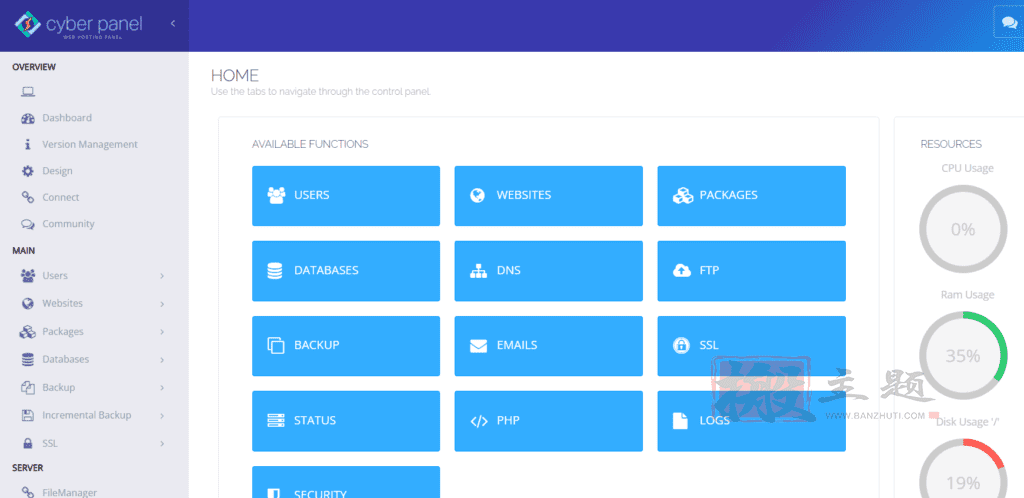Click the PHP tile code icon
The width and height of the screenshot is (1024, 498).
click(479, 421)
